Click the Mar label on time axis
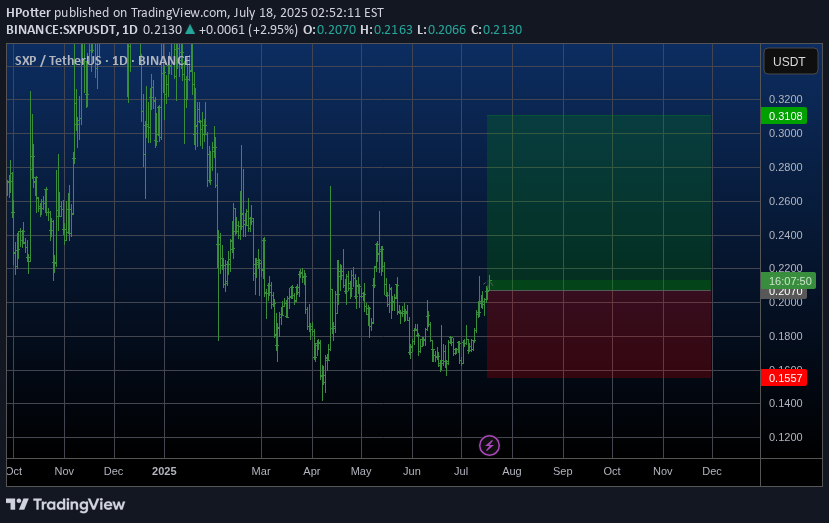Viewport: 829px width, 523px height. click(261, 471)
